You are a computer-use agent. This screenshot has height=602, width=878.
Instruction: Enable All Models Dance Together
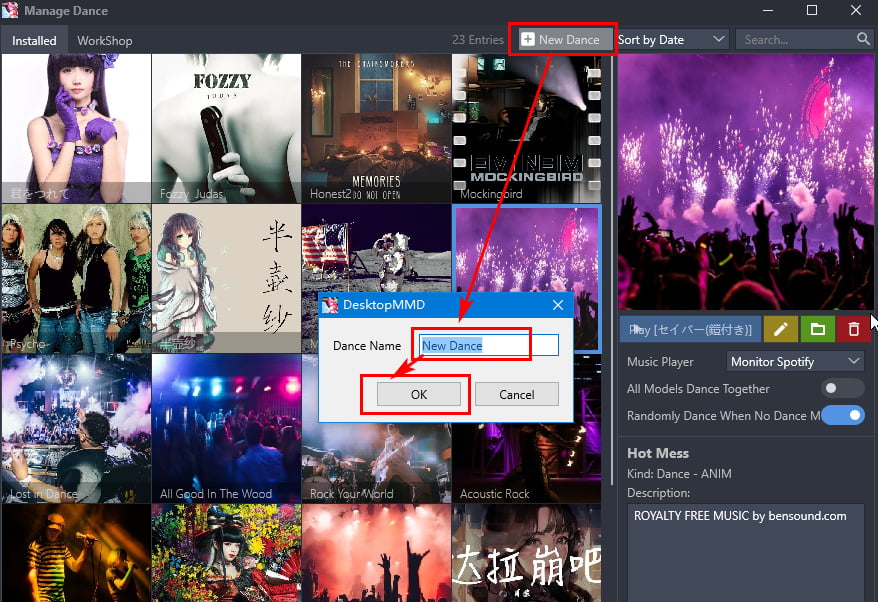click(841, 388)
